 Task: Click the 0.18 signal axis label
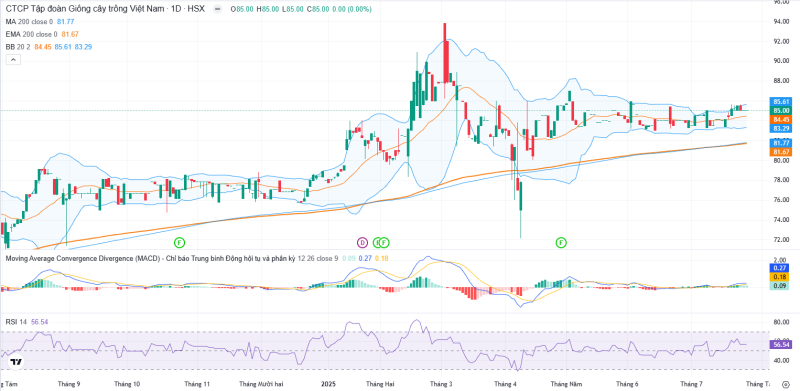coord(781,276)
